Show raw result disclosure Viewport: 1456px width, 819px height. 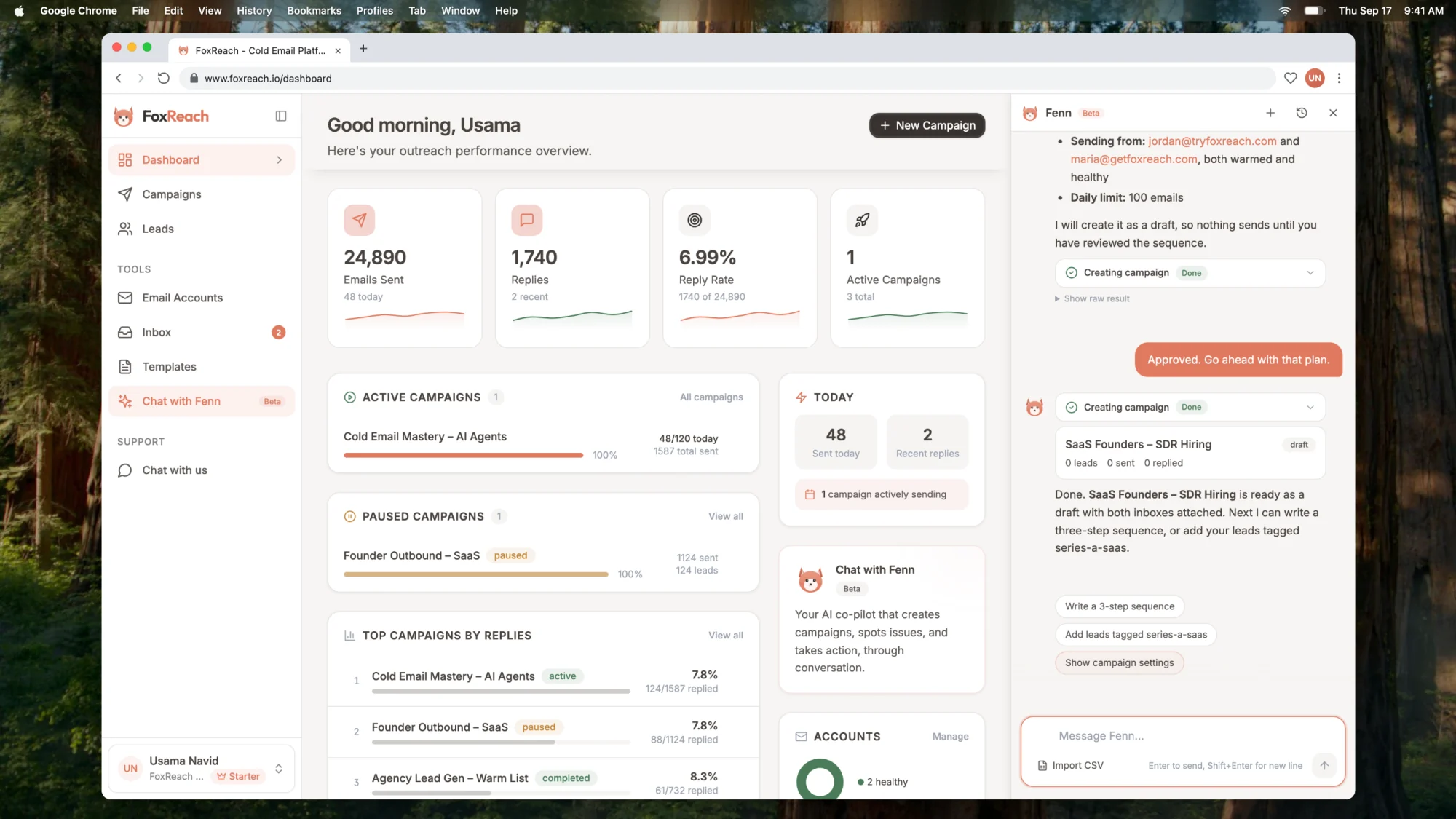[1092, 299]
